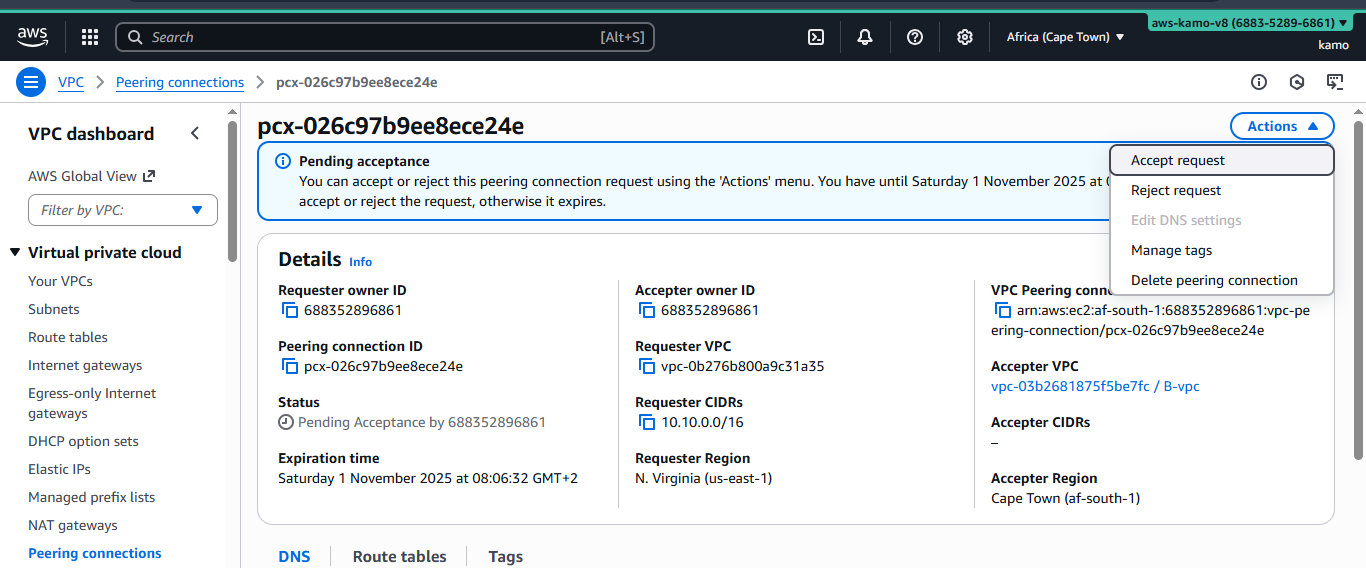
Task: Open Elastic IPs in sidebar
Action: point(59,469)
